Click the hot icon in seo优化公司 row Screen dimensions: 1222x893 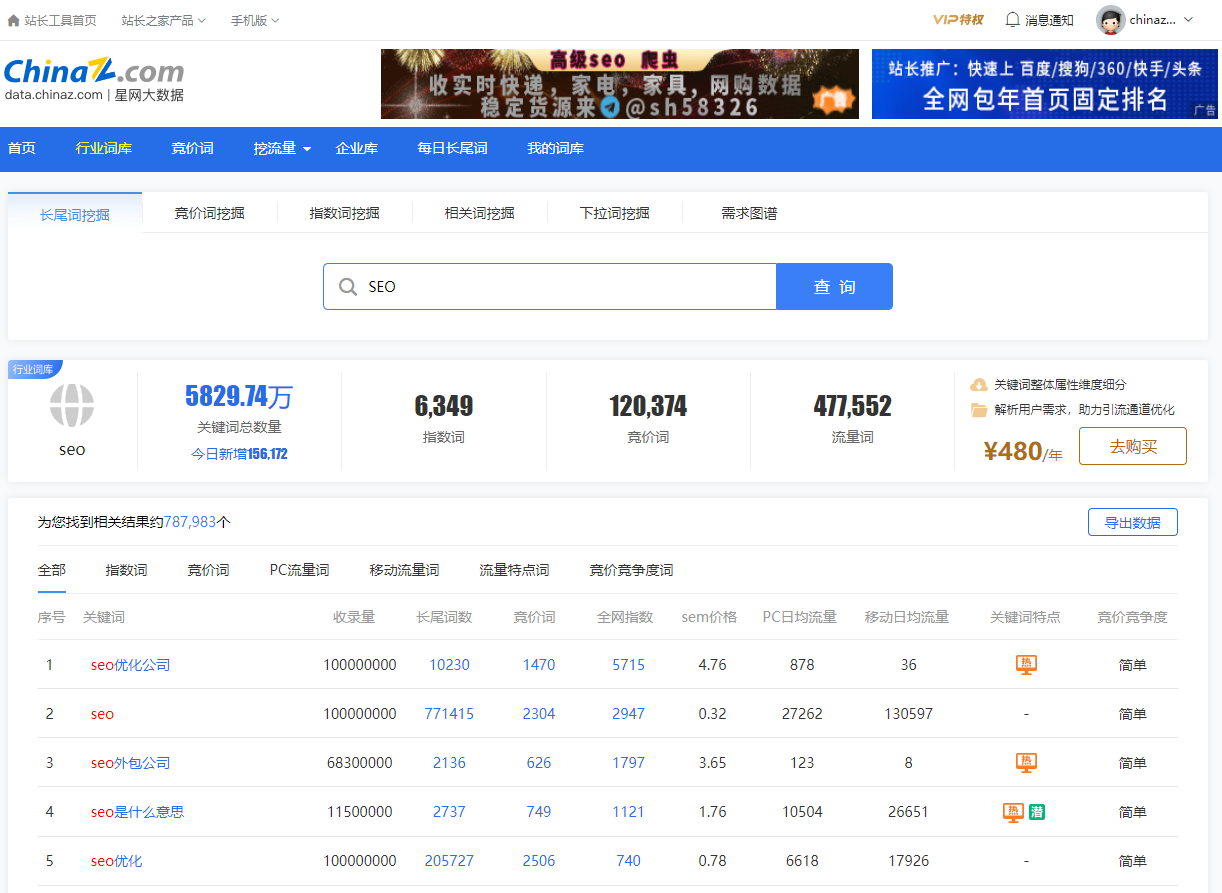click(x=1026, y=664)
